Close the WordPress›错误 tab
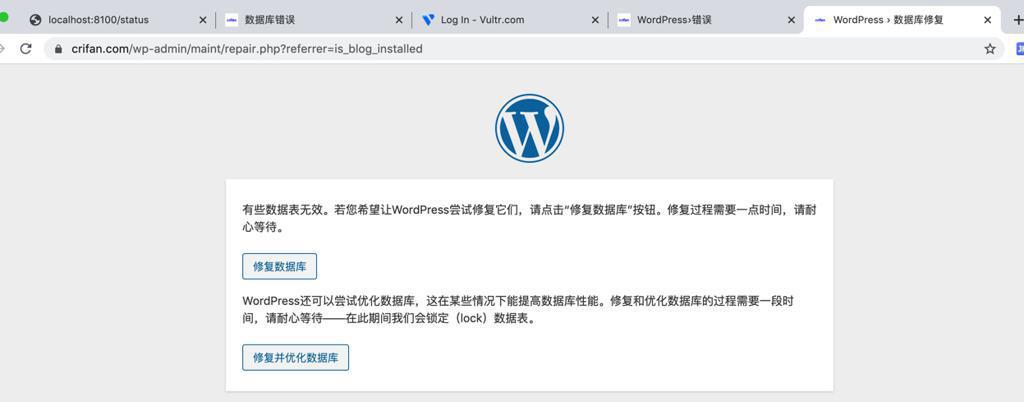This screenshot has height=402, width=1024. click(791, 20)
